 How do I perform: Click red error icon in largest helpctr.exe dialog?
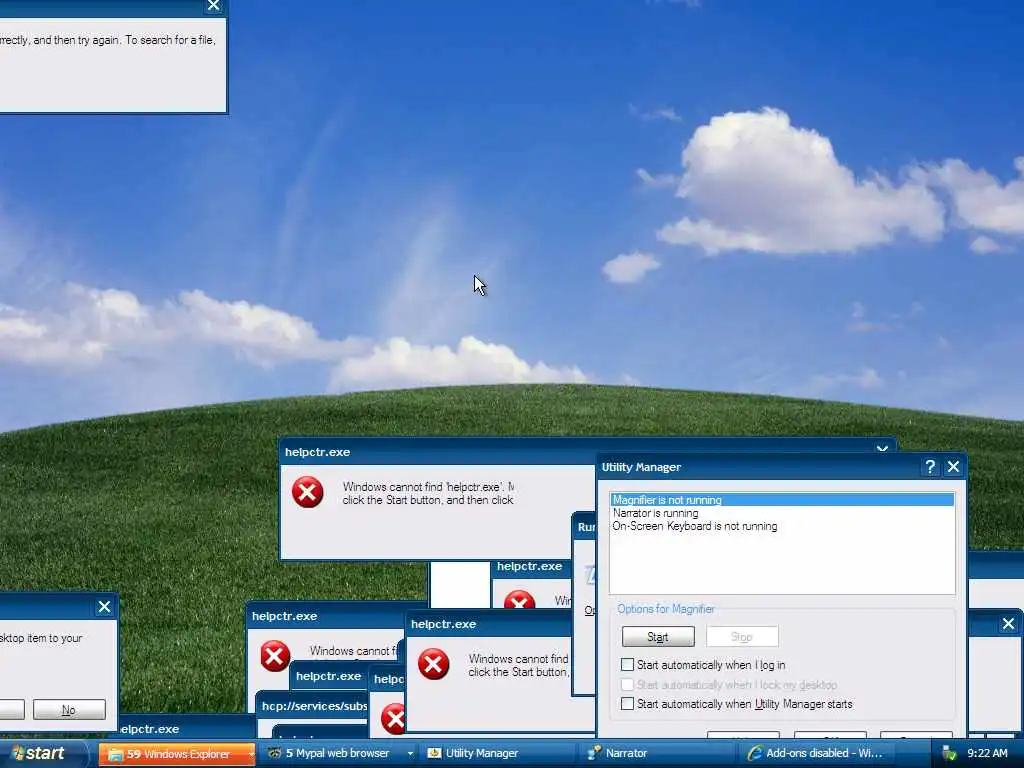308,492
